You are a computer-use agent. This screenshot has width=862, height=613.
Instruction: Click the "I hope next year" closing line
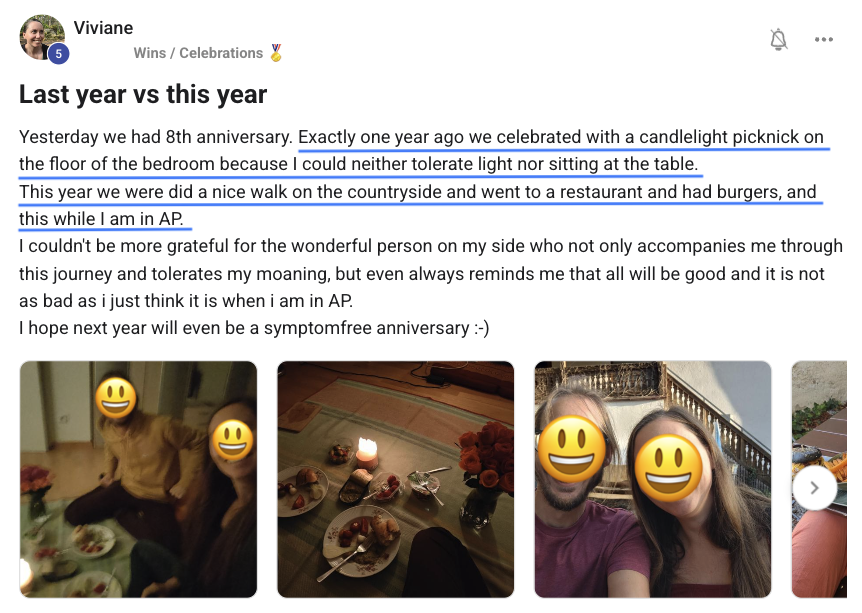(x=254, y=327)
